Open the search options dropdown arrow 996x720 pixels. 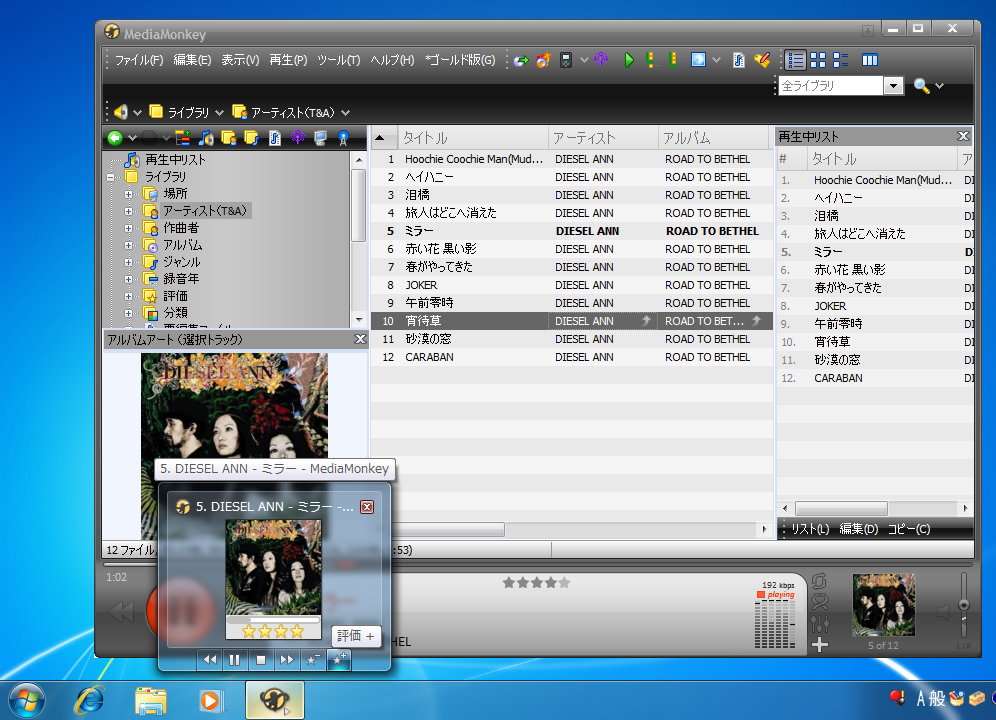pos(939,86)
